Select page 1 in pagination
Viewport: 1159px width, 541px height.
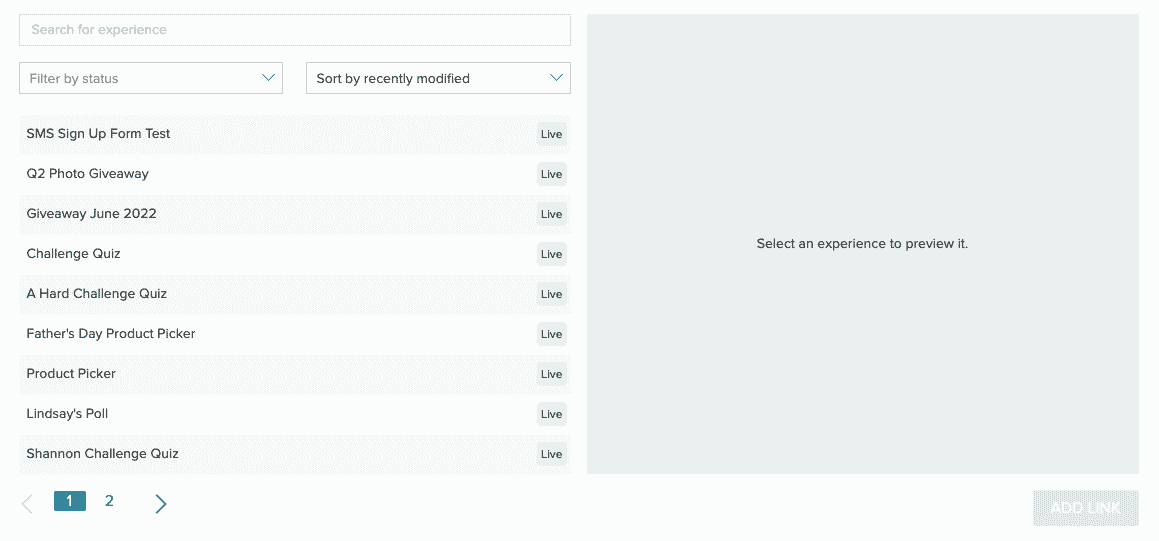coord(69,501)
